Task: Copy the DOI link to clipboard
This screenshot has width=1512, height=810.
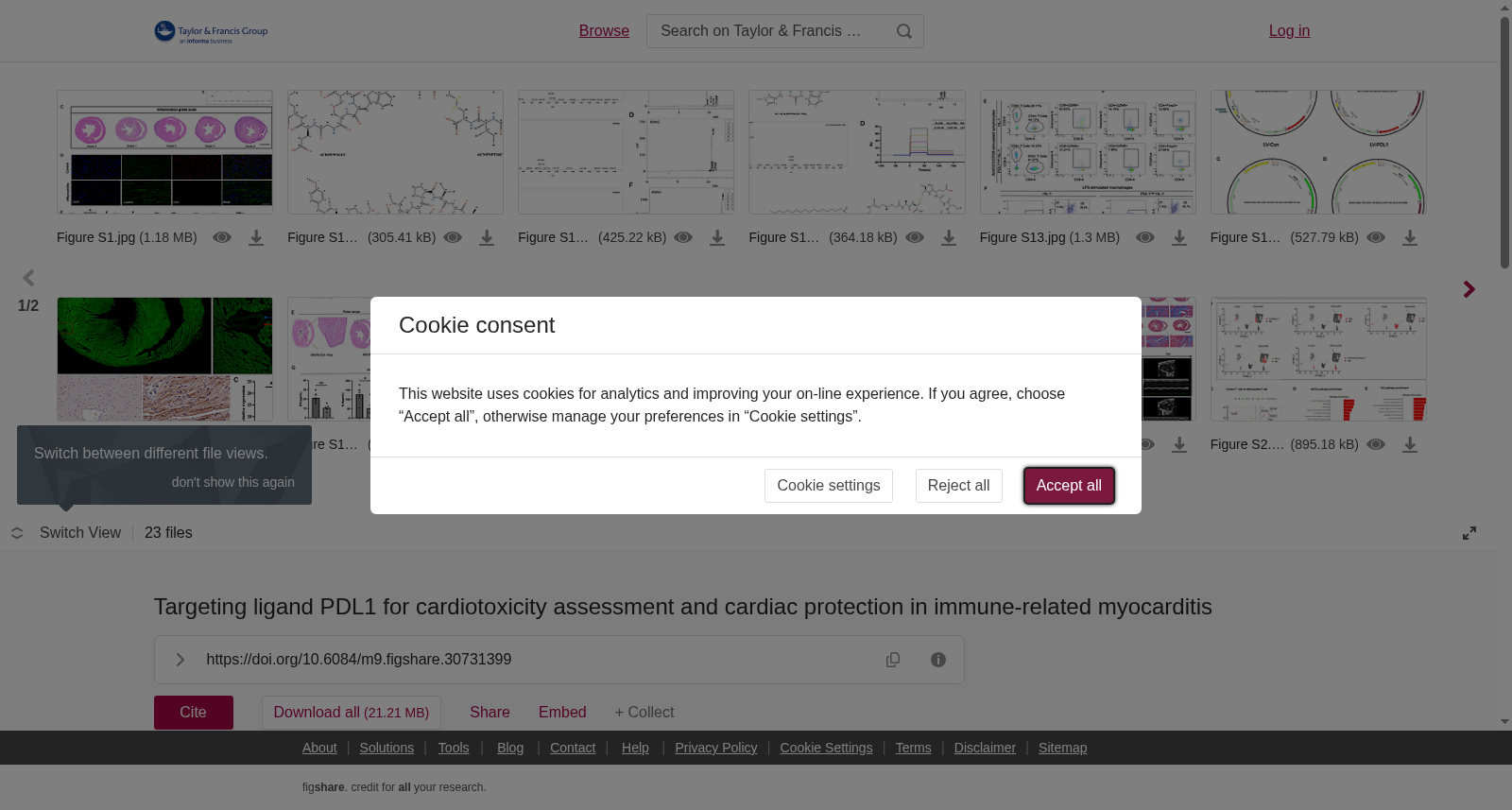Action: point(893,660)
